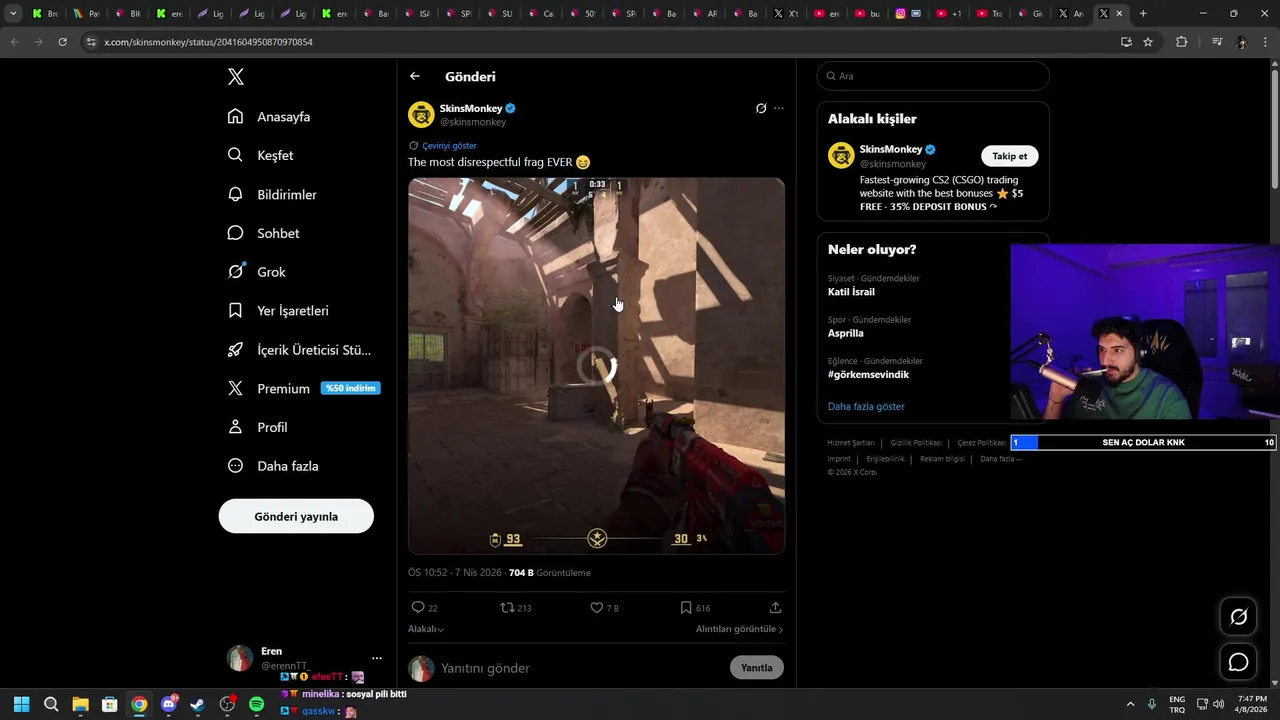Open Profil page
Viewport: 1280px width, 720px height.
click(x=257, y=427)
